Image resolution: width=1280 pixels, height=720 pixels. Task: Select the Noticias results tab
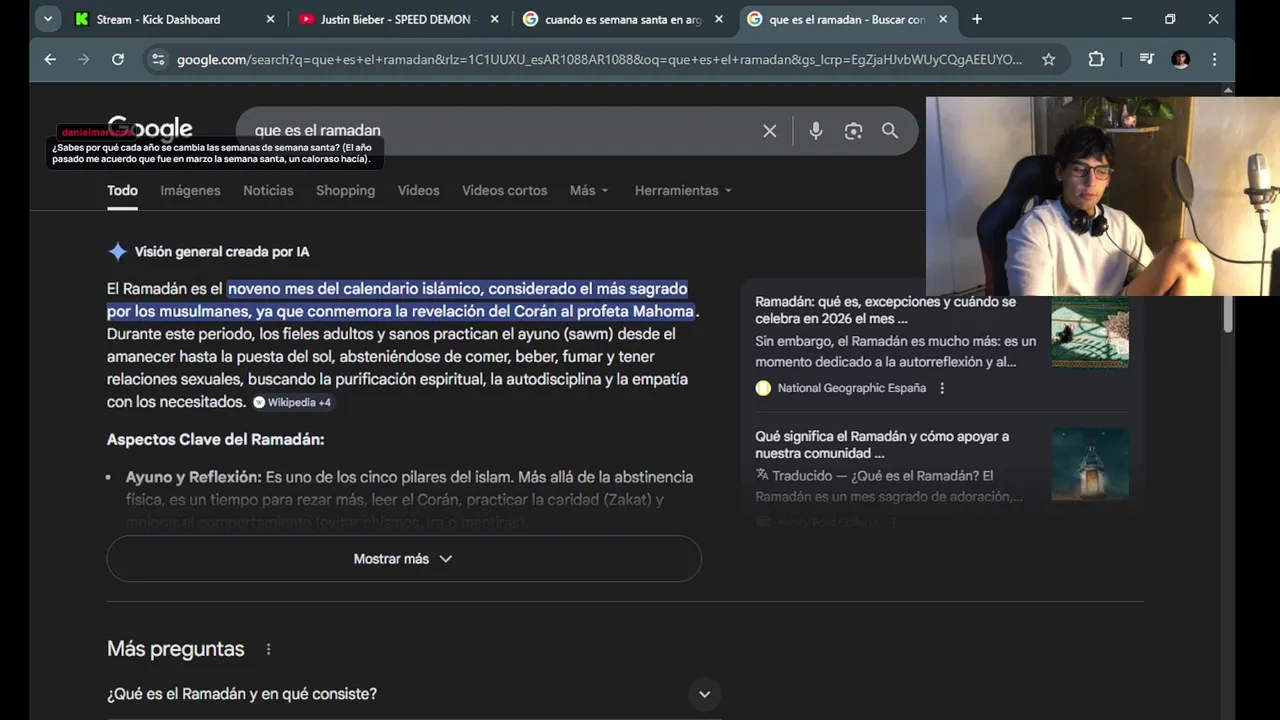tap(268, 190)
